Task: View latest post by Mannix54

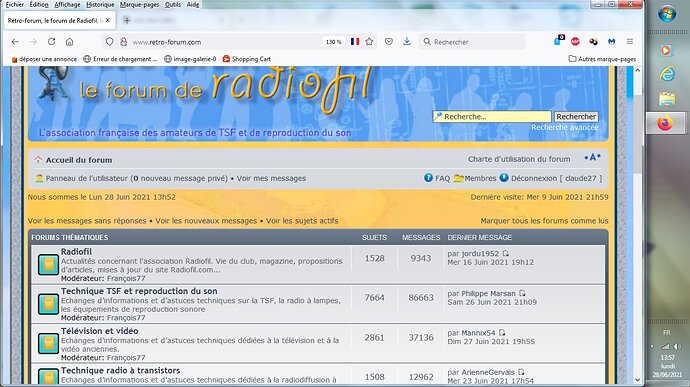Action: (502, 333)
